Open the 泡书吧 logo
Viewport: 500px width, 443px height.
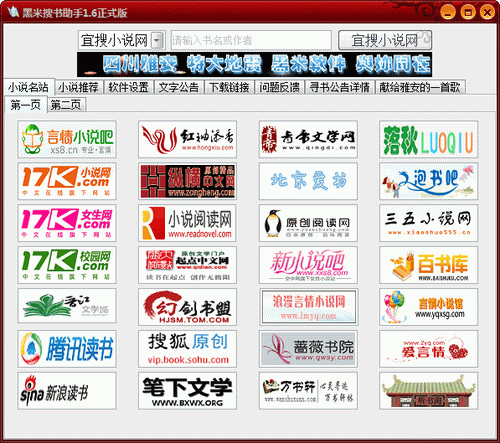coord(428,181)
